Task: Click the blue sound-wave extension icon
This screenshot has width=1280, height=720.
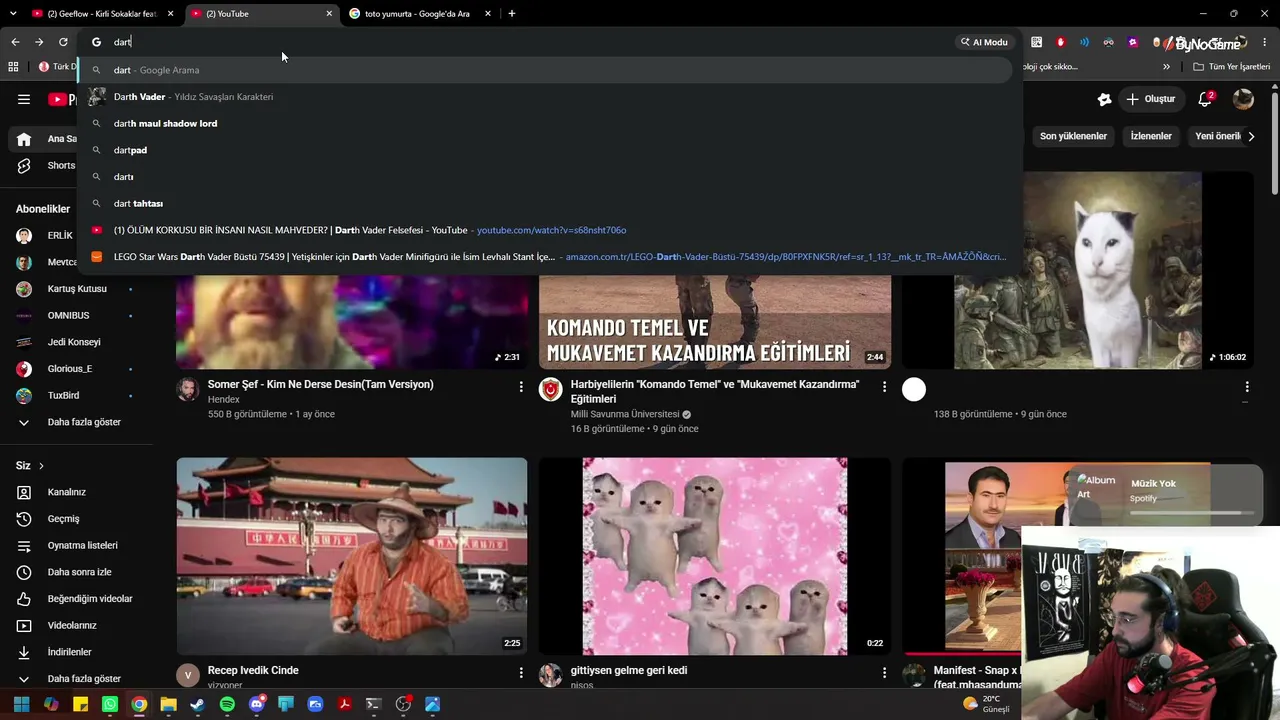Action: tap(1084, 42)
